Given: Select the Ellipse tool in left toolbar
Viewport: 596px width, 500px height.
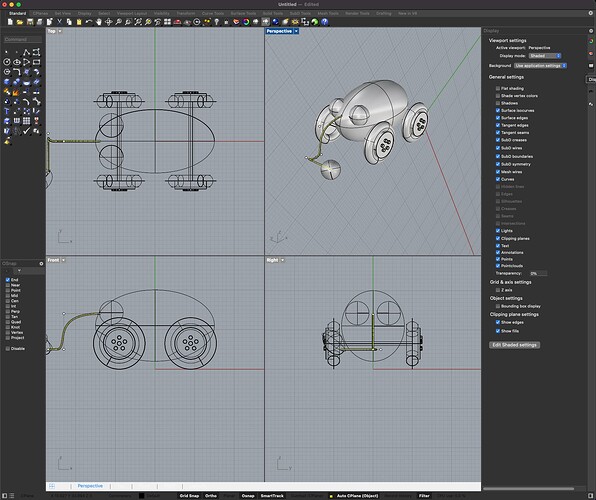Looking at the screenshot, I should (17, 62).
